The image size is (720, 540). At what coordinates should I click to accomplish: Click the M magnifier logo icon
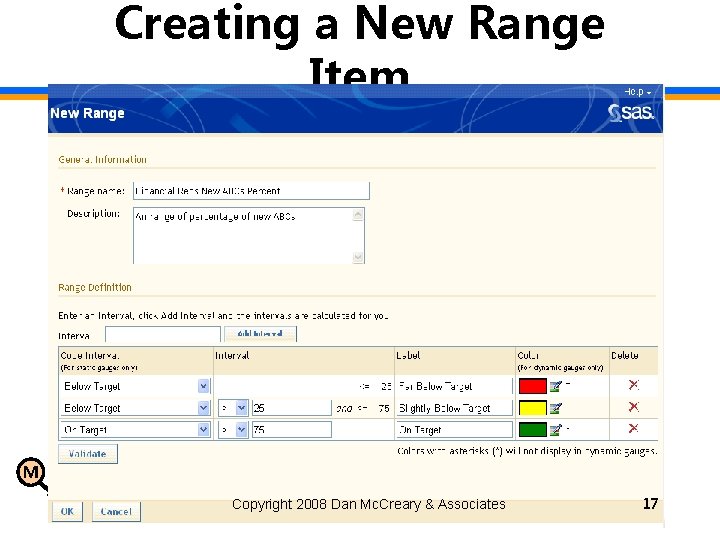coord(32,473)
